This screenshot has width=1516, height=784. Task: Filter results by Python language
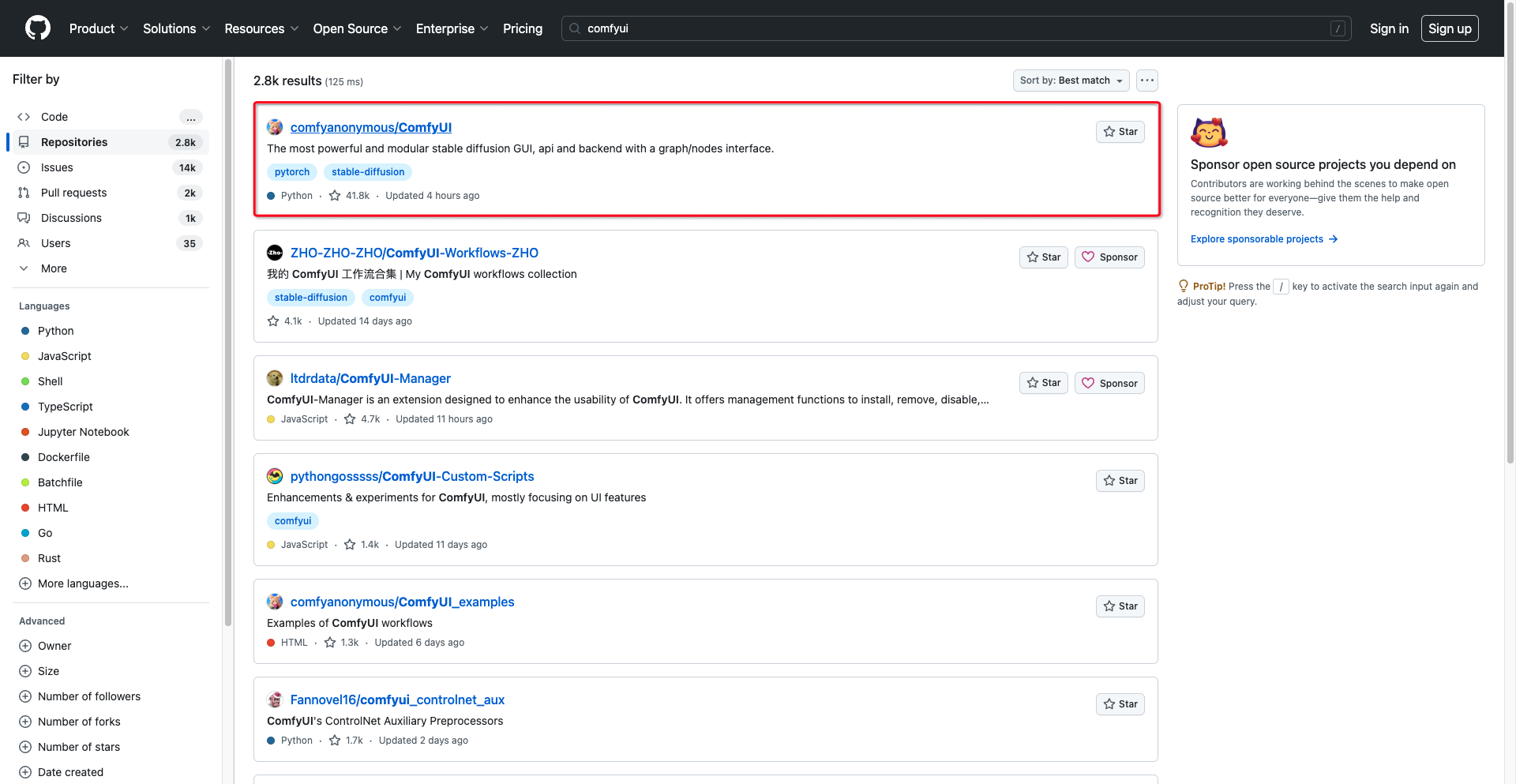click(x=55, y=331)
